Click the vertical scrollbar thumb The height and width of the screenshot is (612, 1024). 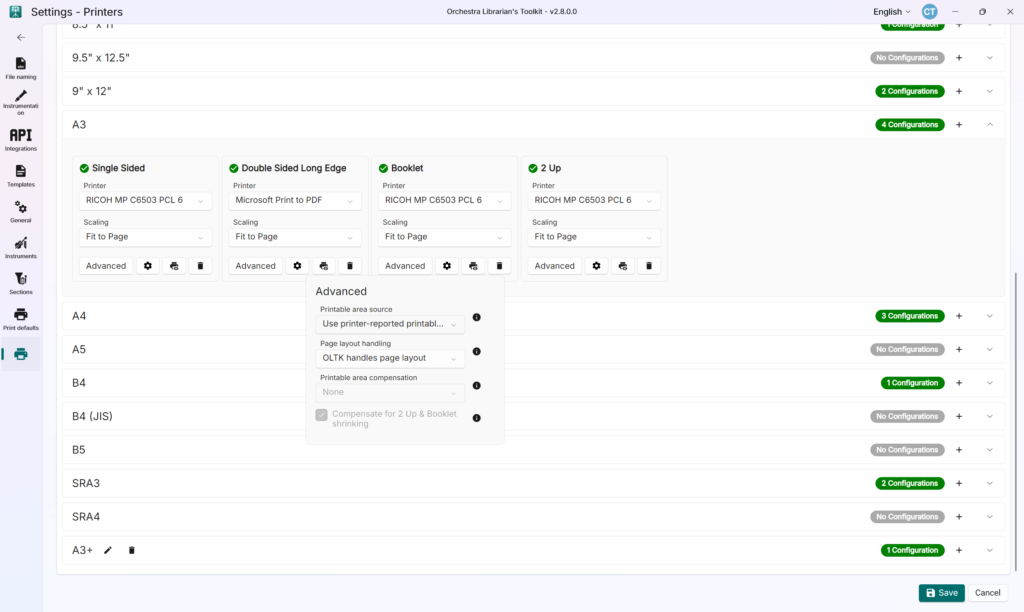[1016, 421]
